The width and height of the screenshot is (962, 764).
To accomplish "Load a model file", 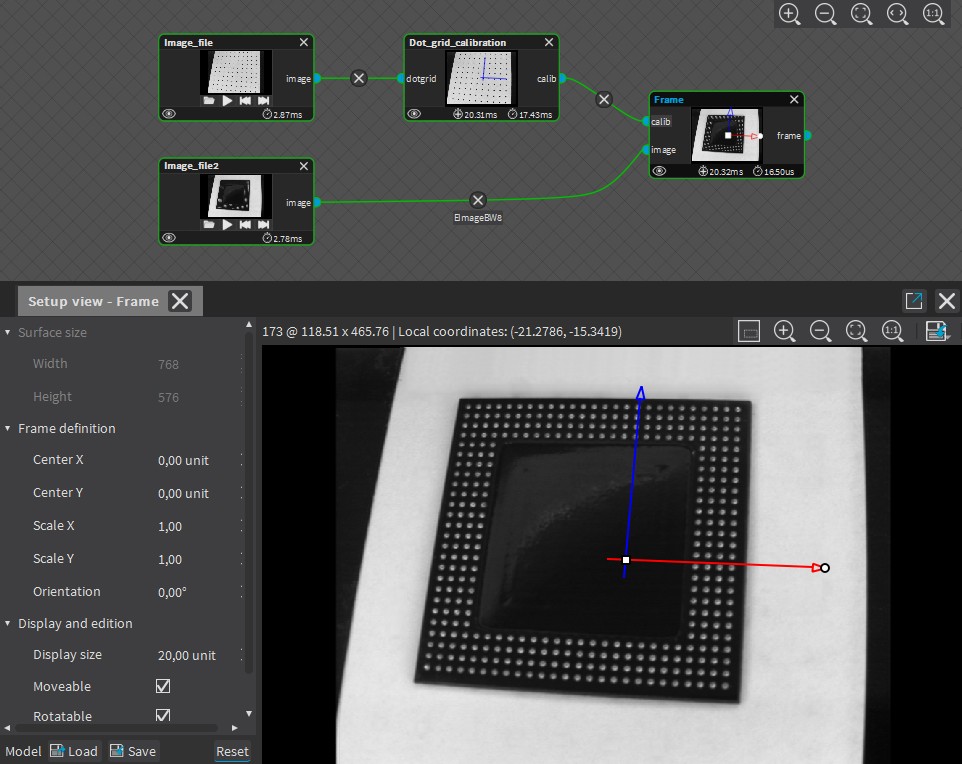I will 74,751.
